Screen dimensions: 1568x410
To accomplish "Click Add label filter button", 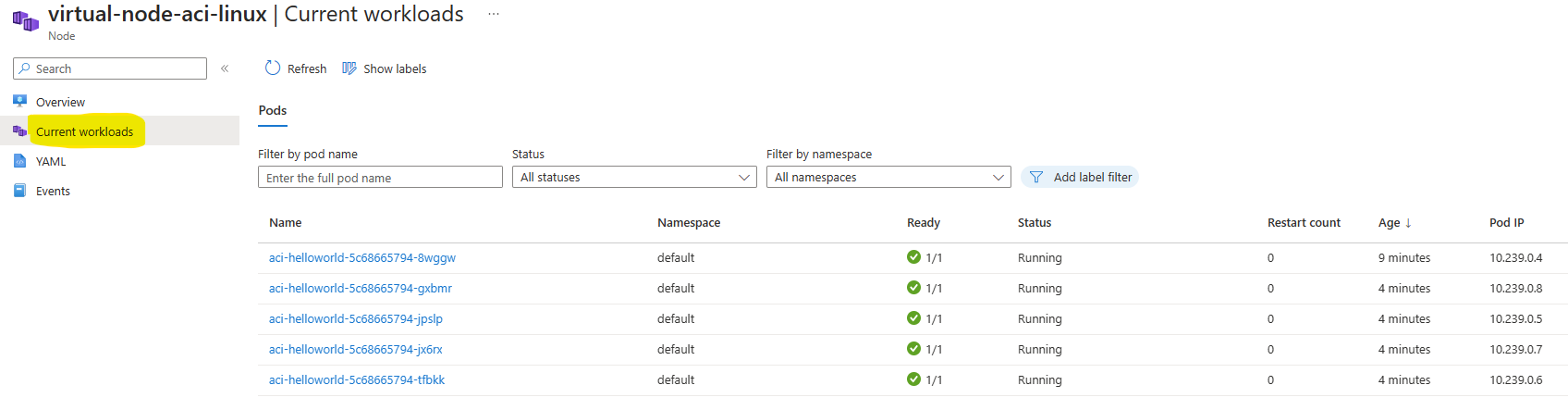I will (1080, 177).
